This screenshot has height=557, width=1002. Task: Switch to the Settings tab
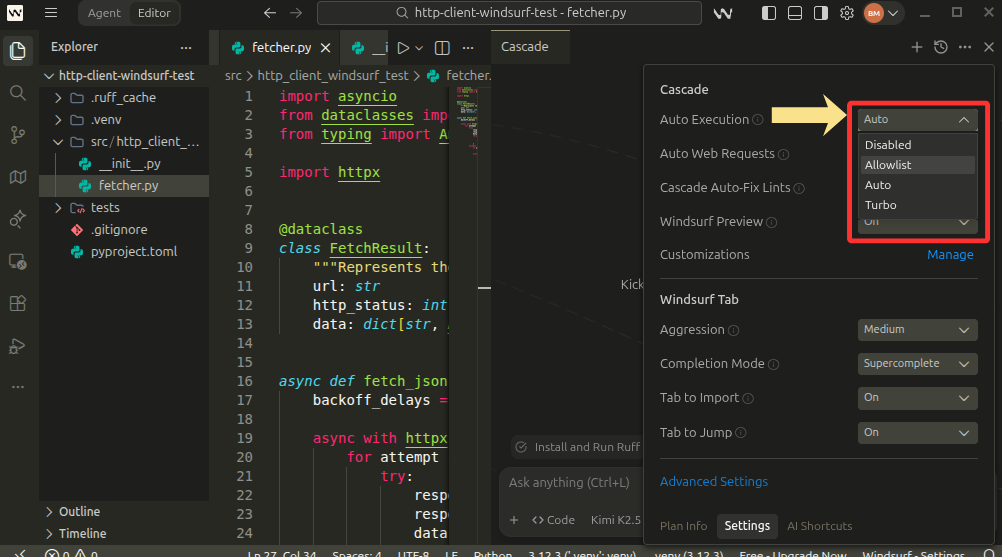(x=747, y=526)
